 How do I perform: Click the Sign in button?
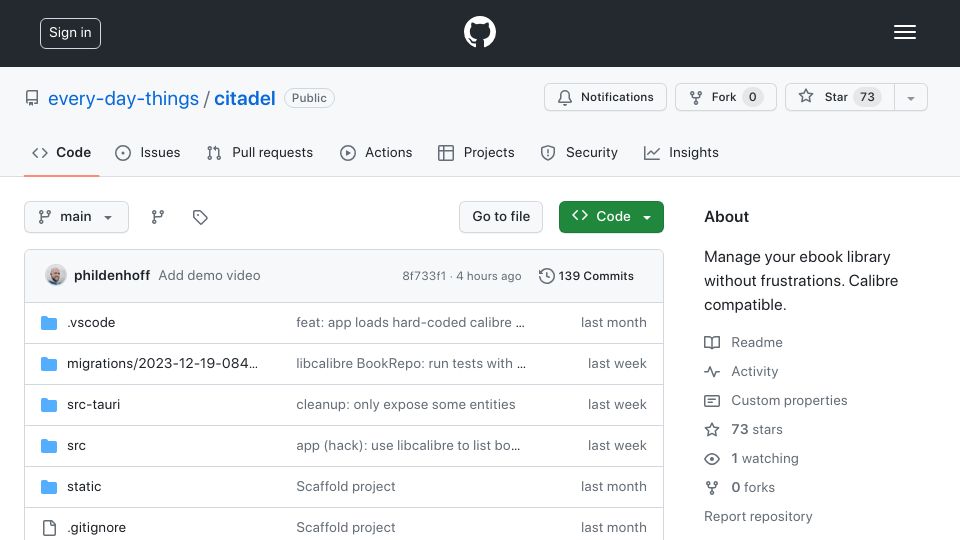pyautogui.click(x=70, y=33)
